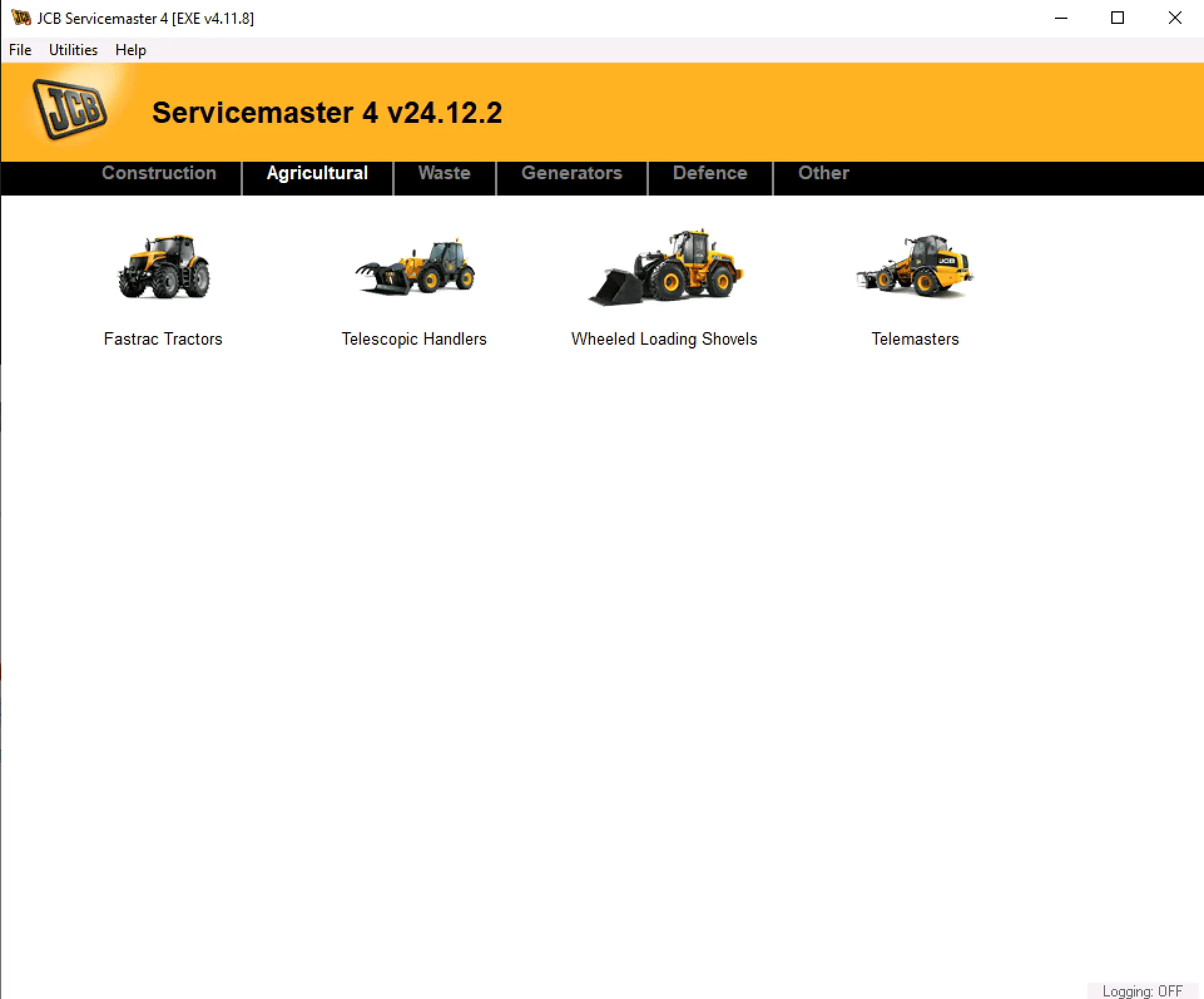Click the Wheeled Loading Shovels label
Viewport: 1204px width, 999px height.
665,339
